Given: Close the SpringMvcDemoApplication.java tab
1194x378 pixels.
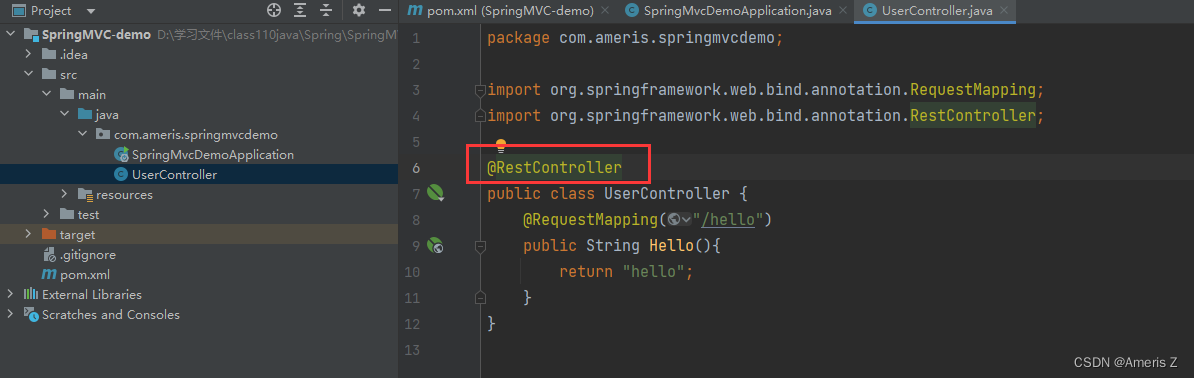Looking at the screenshot, I should coord(842,11).
